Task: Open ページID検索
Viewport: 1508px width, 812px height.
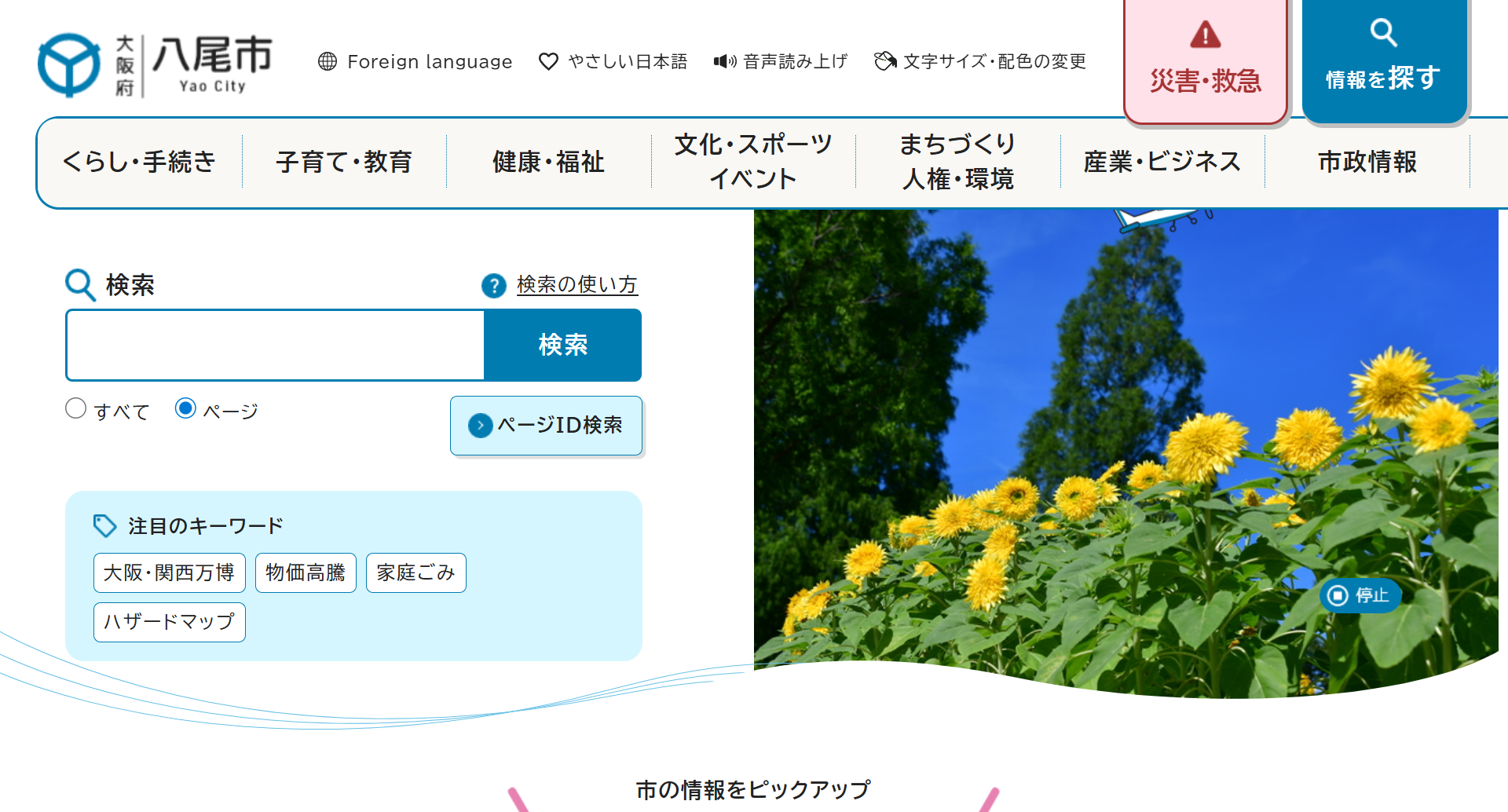Action: (x=547, y=426)
